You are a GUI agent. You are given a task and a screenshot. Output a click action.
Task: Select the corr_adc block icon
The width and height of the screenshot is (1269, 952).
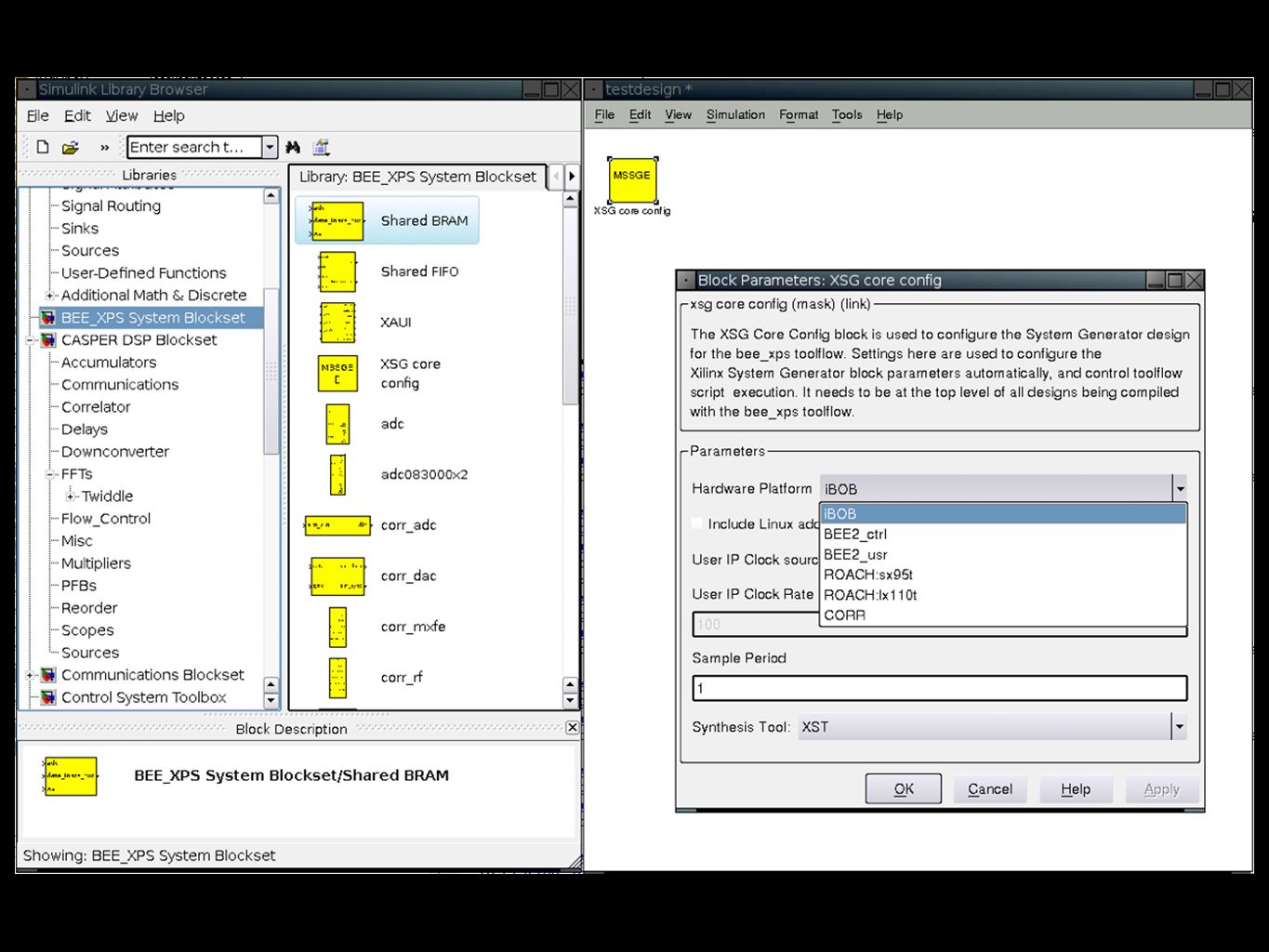click(x=337, y=525)
